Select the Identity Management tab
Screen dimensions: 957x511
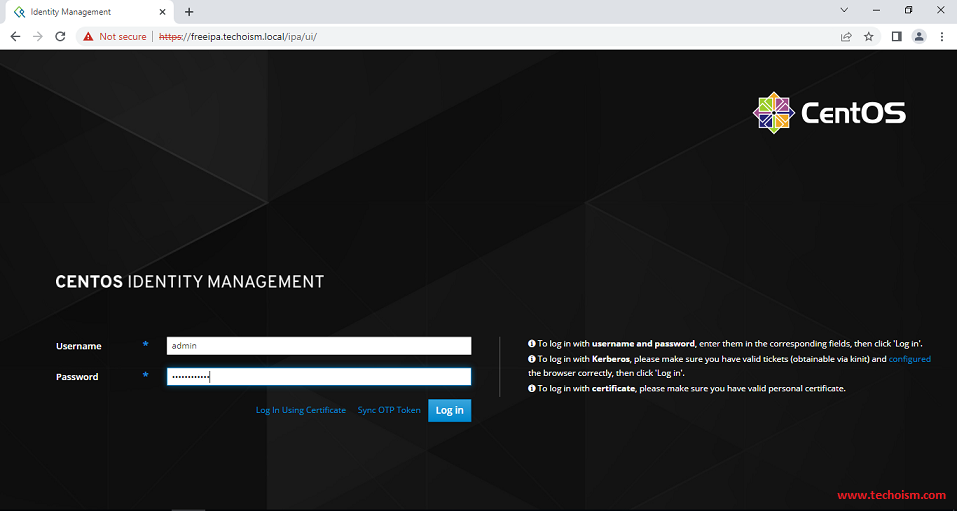88,12
